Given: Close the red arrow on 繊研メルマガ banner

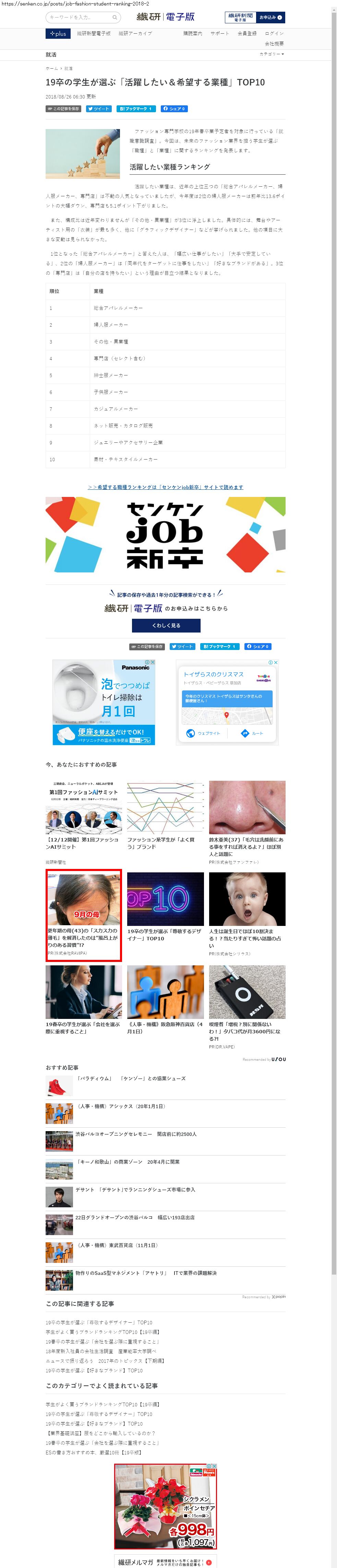Looking at the screenshot, I should click(x=209, y=1562).
